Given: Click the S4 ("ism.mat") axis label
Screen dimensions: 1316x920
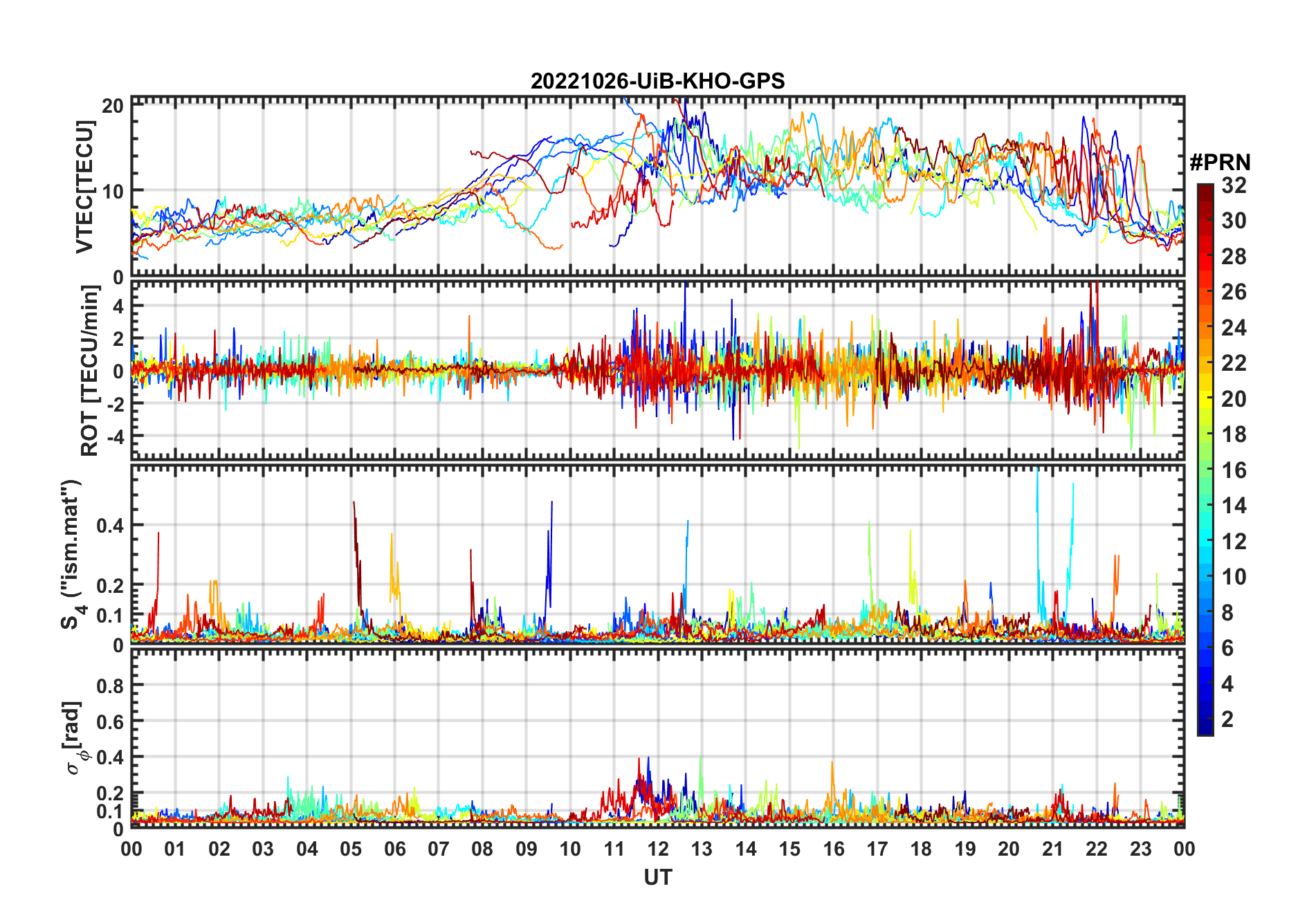Looking at the screenshot, I should click(72, 555).
